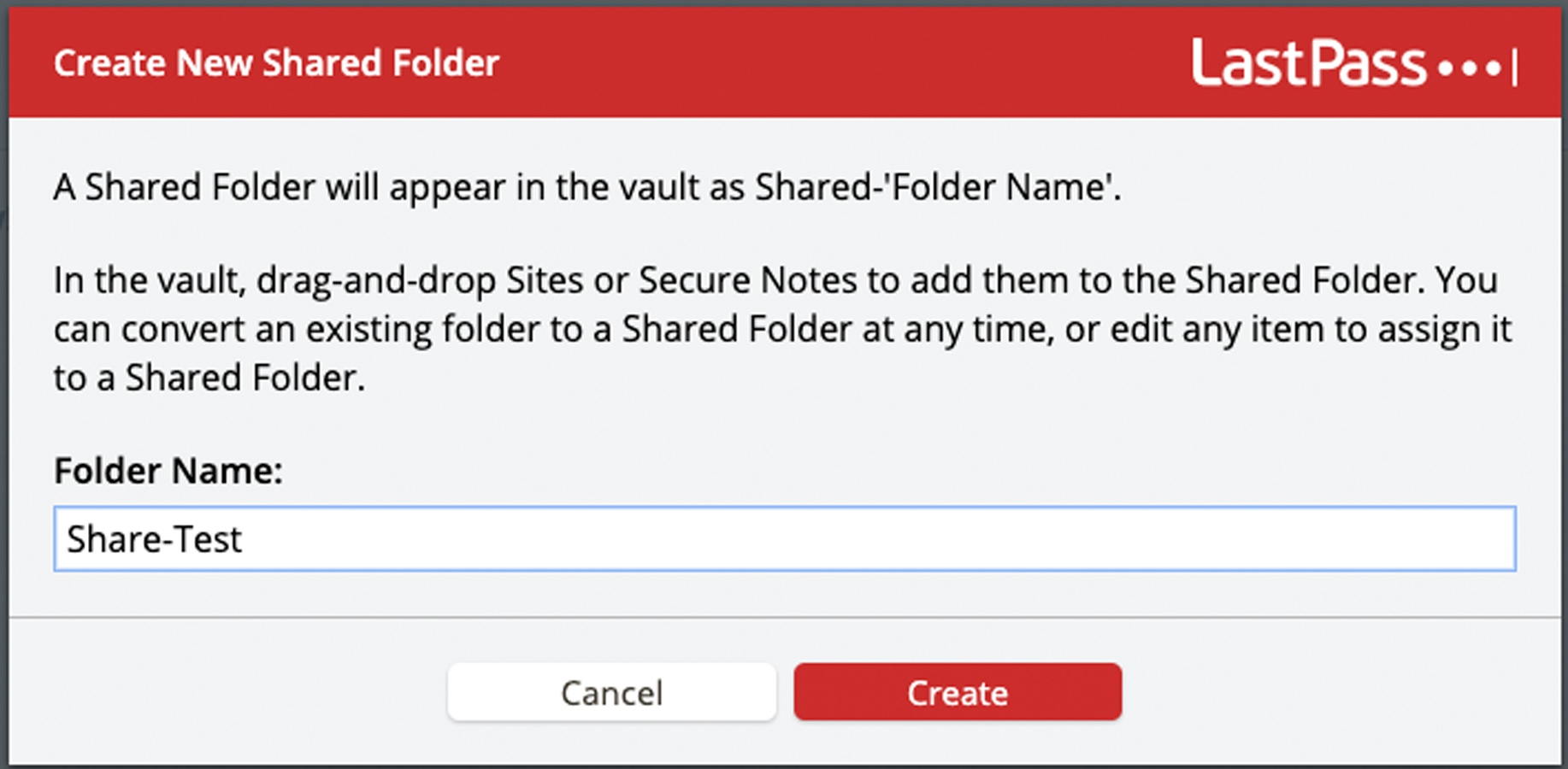Click the vertical cursor bar in LastPass logo
The image size is (1568, 769).
pyautogui.click(x=1514, y=67)
